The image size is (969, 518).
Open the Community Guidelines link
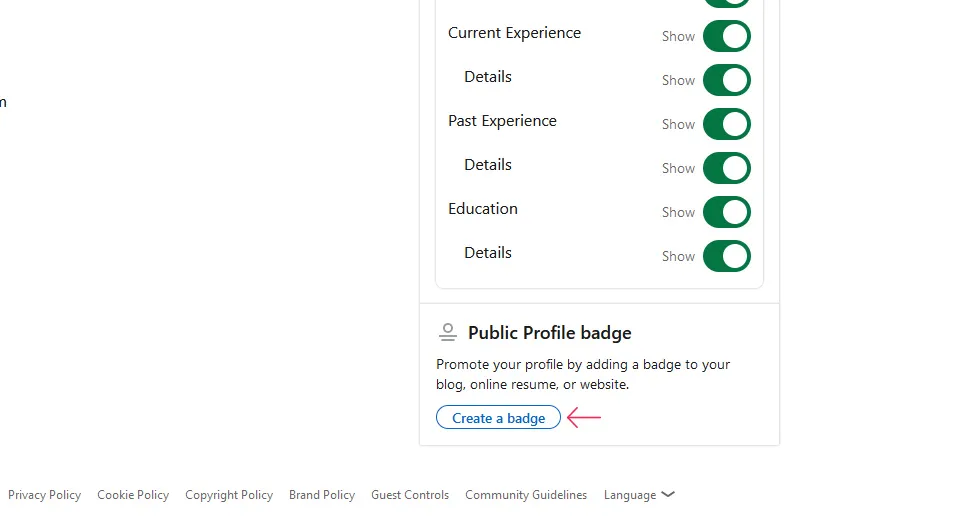point(526,495)
